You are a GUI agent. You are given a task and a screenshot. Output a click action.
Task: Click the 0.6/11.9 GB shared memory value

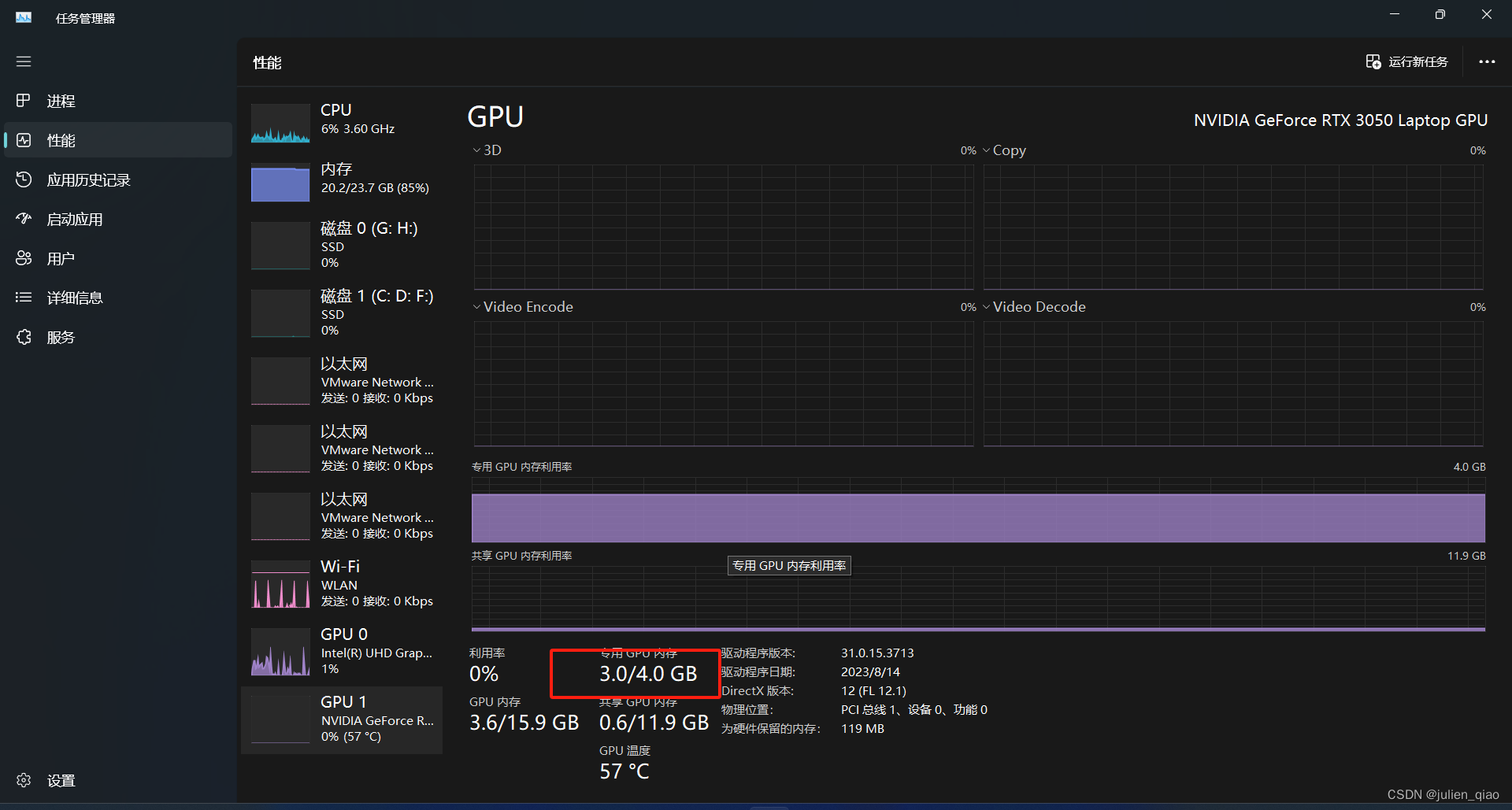click(x=654, y=723)
